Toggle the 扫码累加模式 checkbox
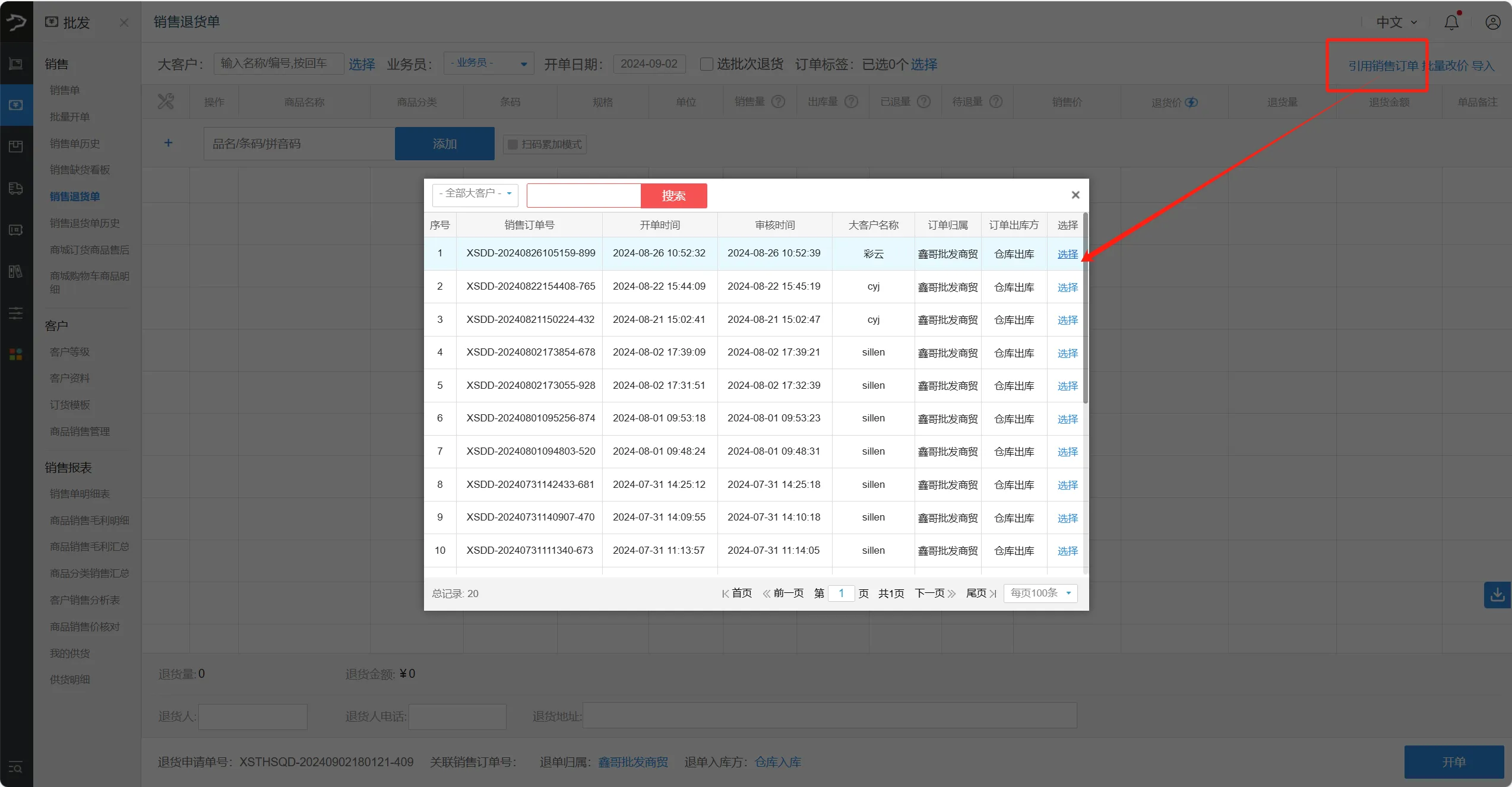This screenshot has width=1512, height=787. point(513,144)
